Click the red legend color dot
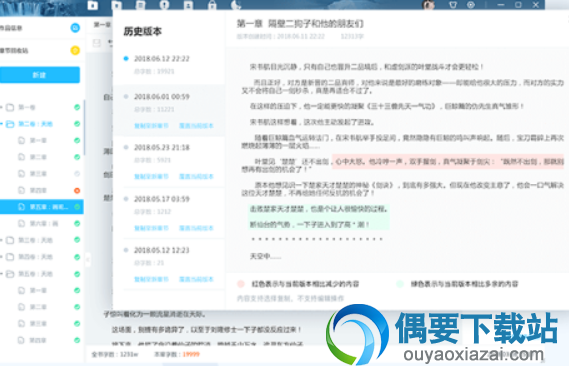 tap(241, 284)
